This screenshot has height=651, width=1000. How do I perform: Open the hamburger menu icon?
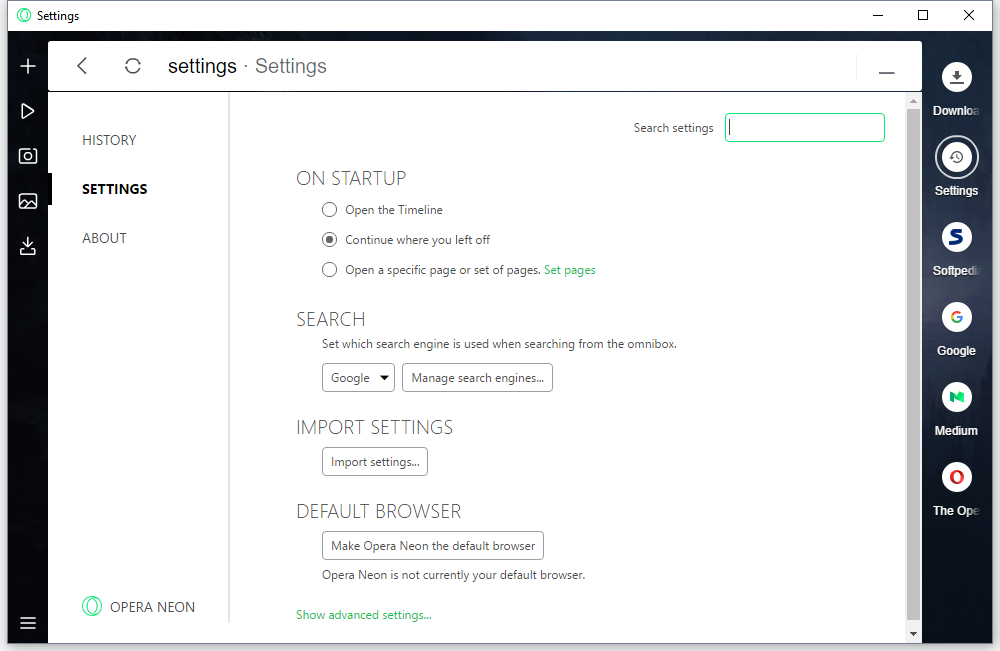(27, 623)
